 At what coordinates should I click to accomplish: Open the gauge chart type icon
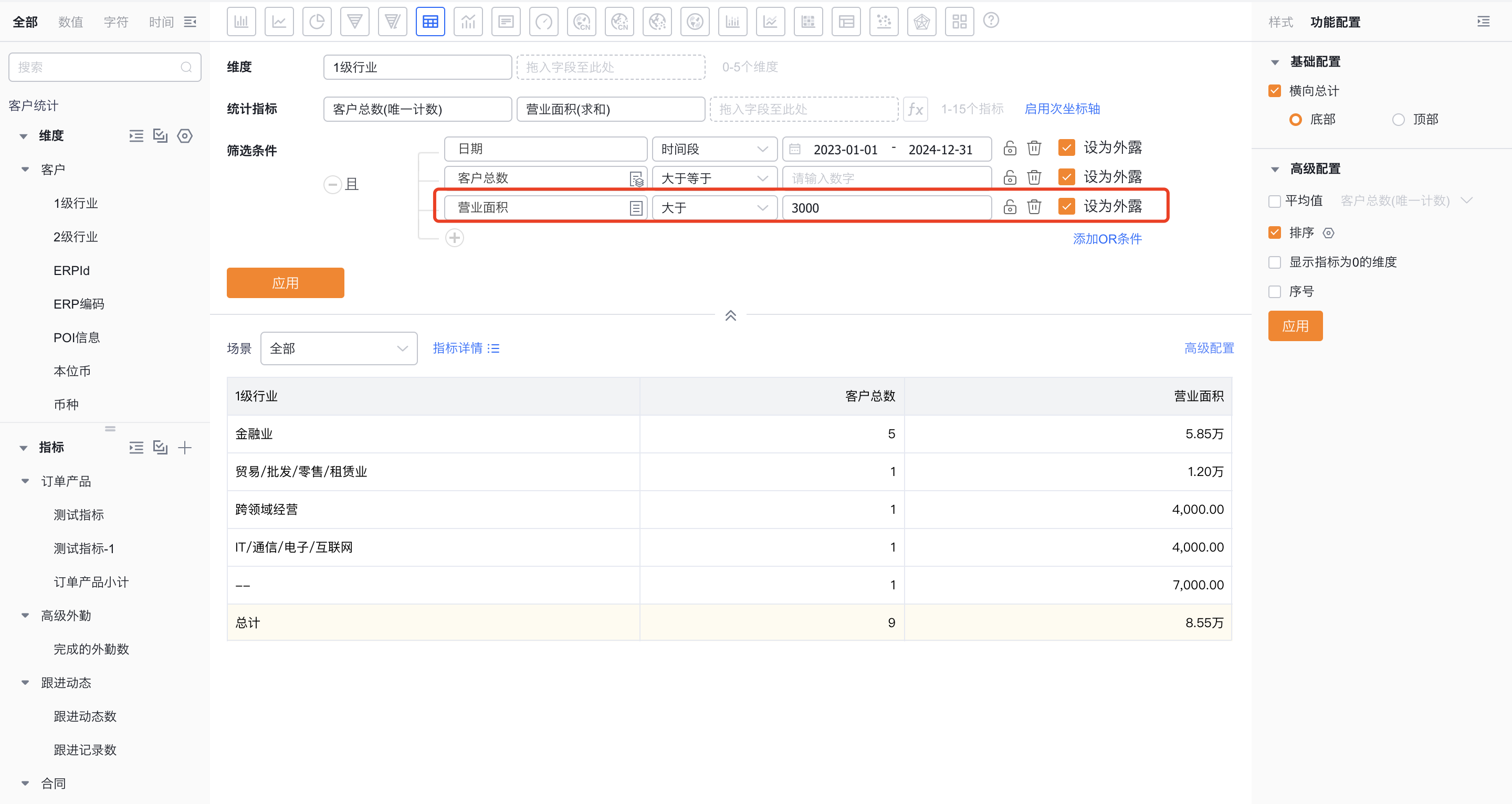click(x=543, y=21)
